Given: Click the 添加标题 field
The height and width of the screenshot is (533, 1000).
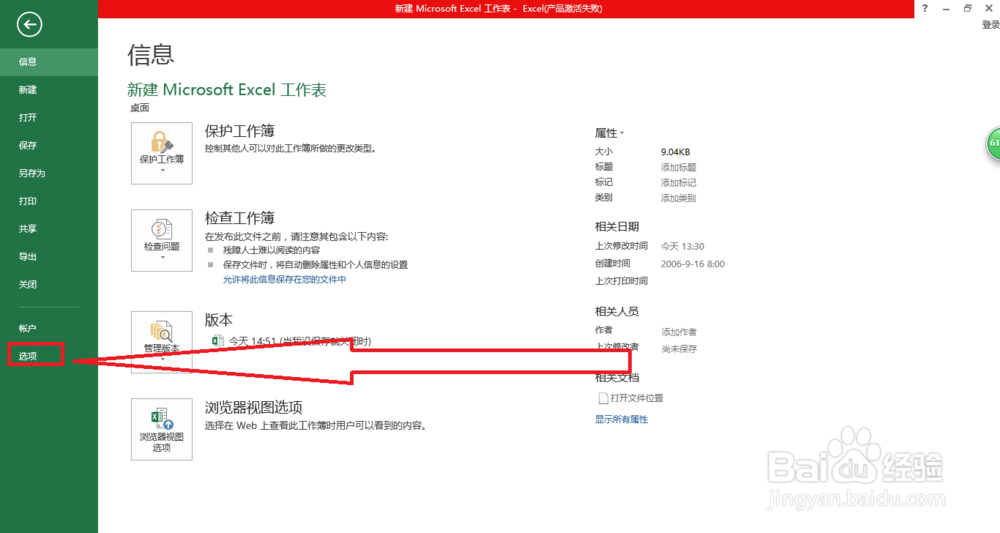Looking at the screenshot, I should coord(679,167).
